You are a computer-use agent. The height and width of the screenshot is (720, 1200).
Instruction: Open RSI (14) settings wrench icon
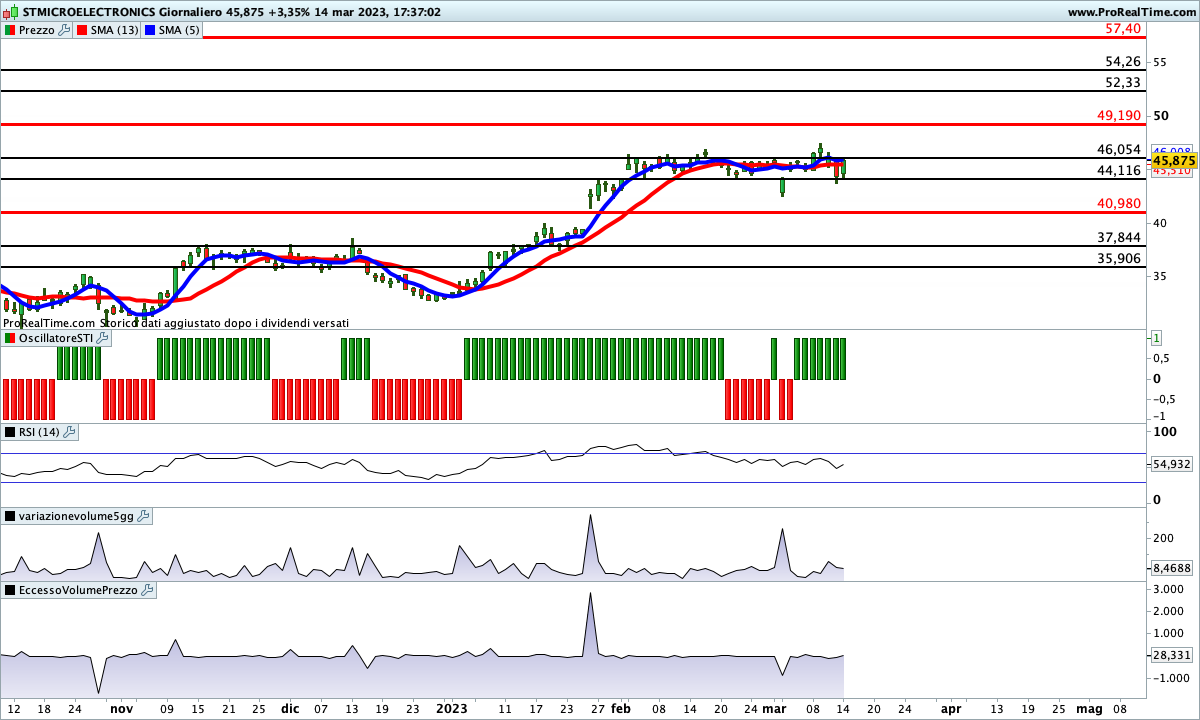point(70,432)
